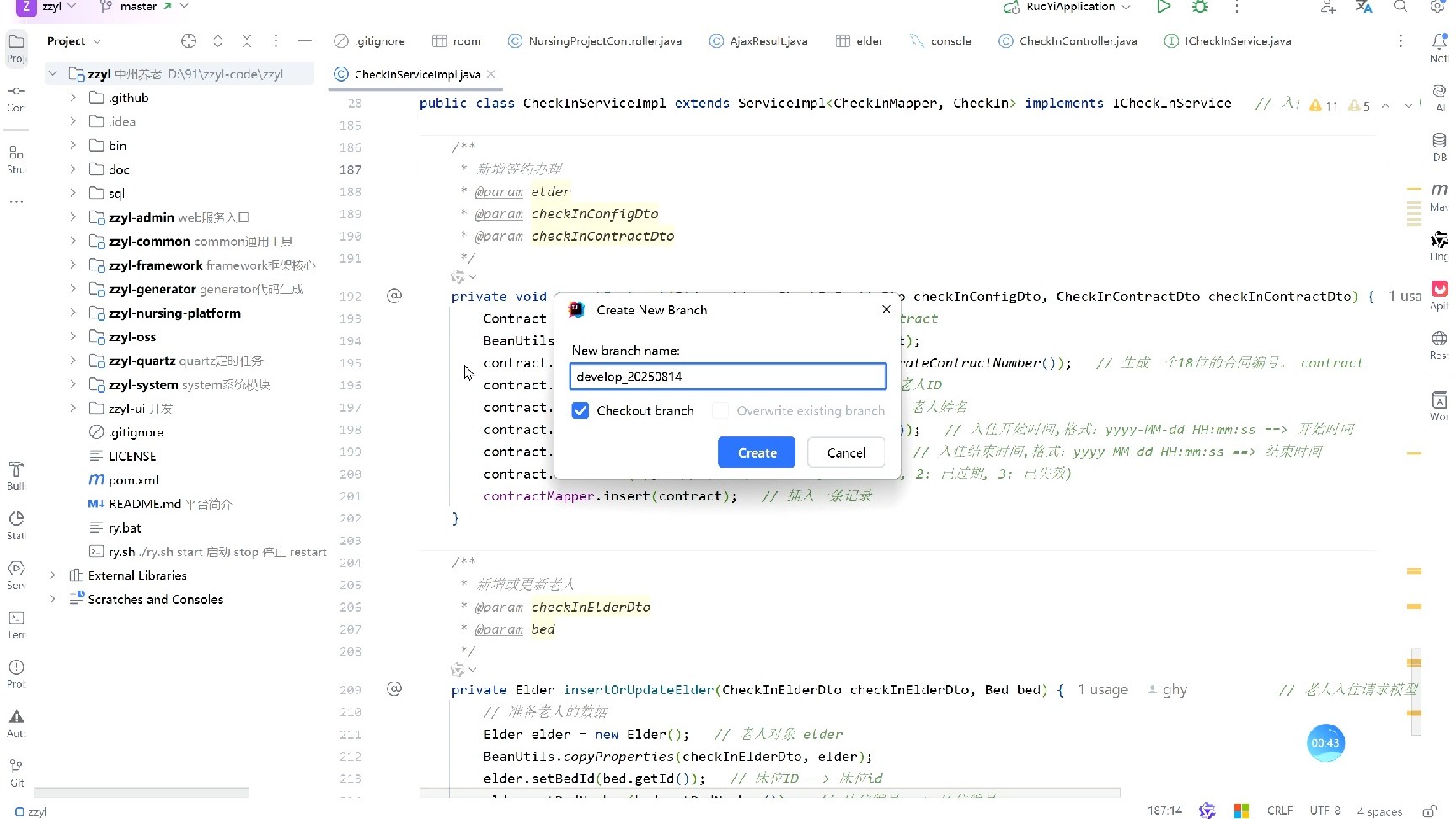Click the 1 usage hint on insertOrUpdateElder
The image size is (1456, 819).
point(1102,689)
